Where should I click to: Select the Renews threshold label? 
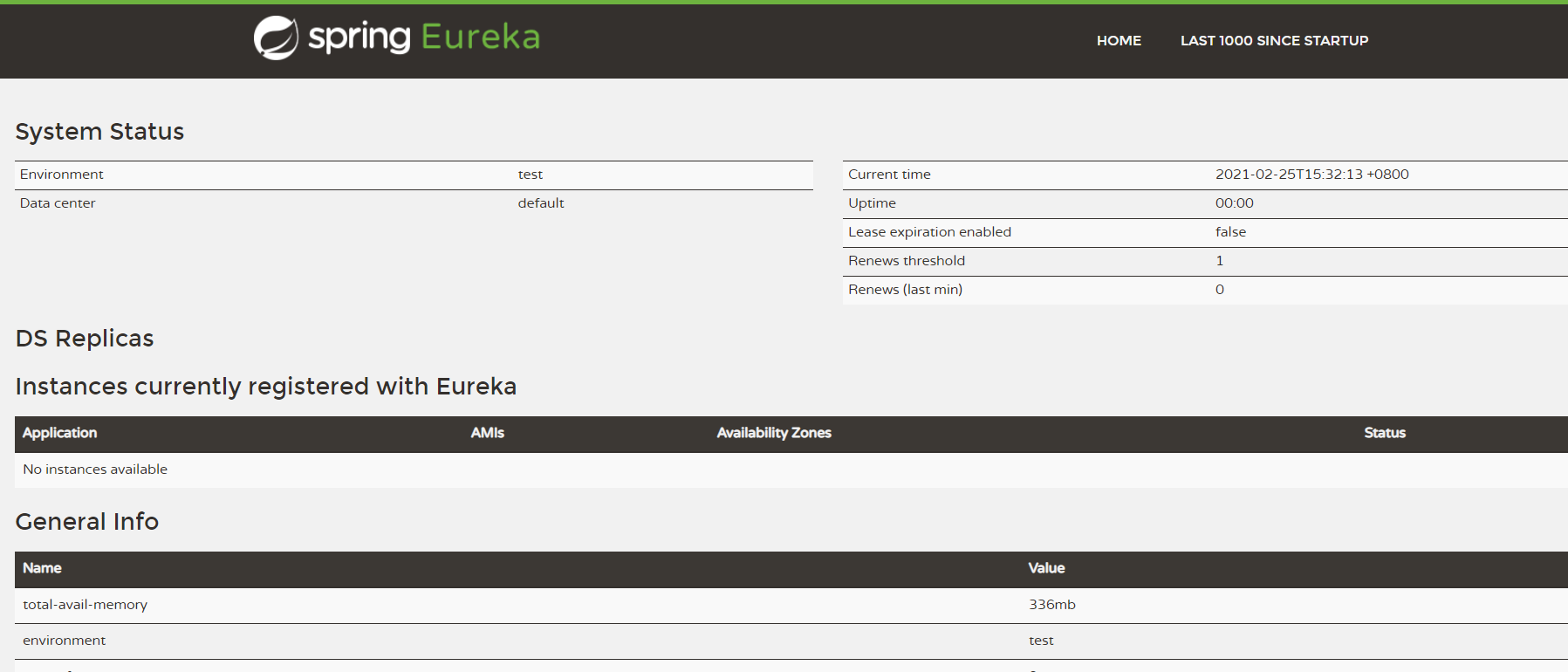tap(907, 261)
